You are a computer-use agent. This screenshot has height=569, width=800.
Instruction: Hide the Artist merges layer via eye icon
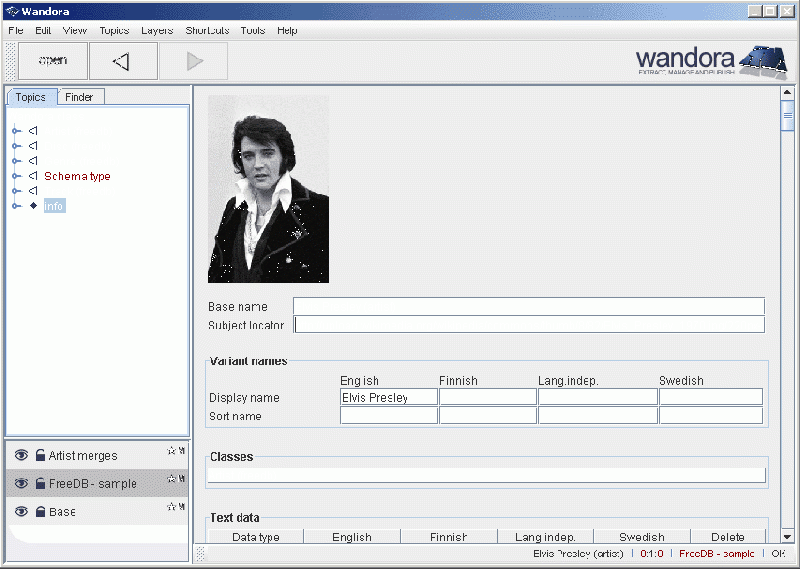(x=20, y=456)
